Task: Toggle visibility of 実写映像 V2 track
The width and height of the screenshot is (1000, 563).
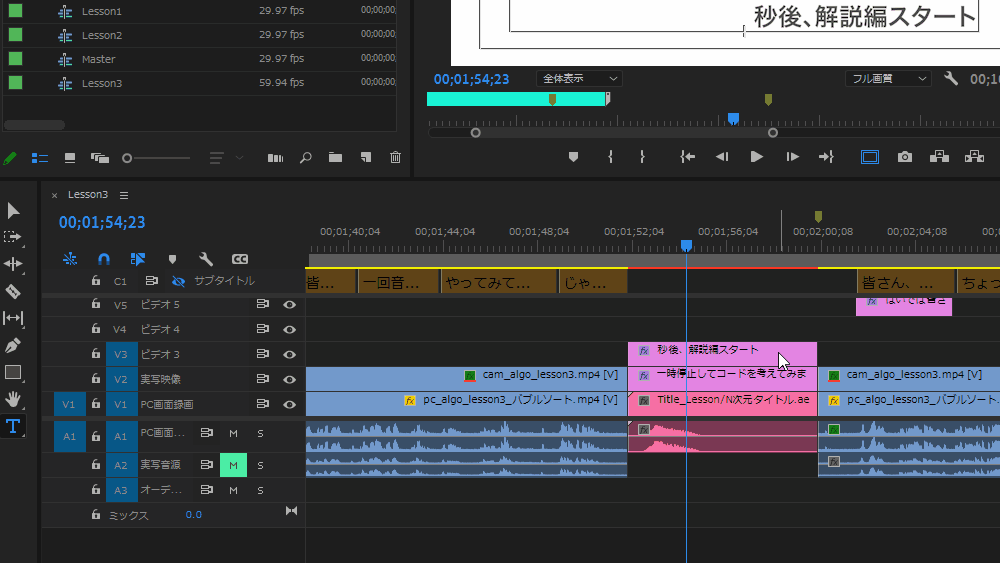Action: click(x=290, y=379)
